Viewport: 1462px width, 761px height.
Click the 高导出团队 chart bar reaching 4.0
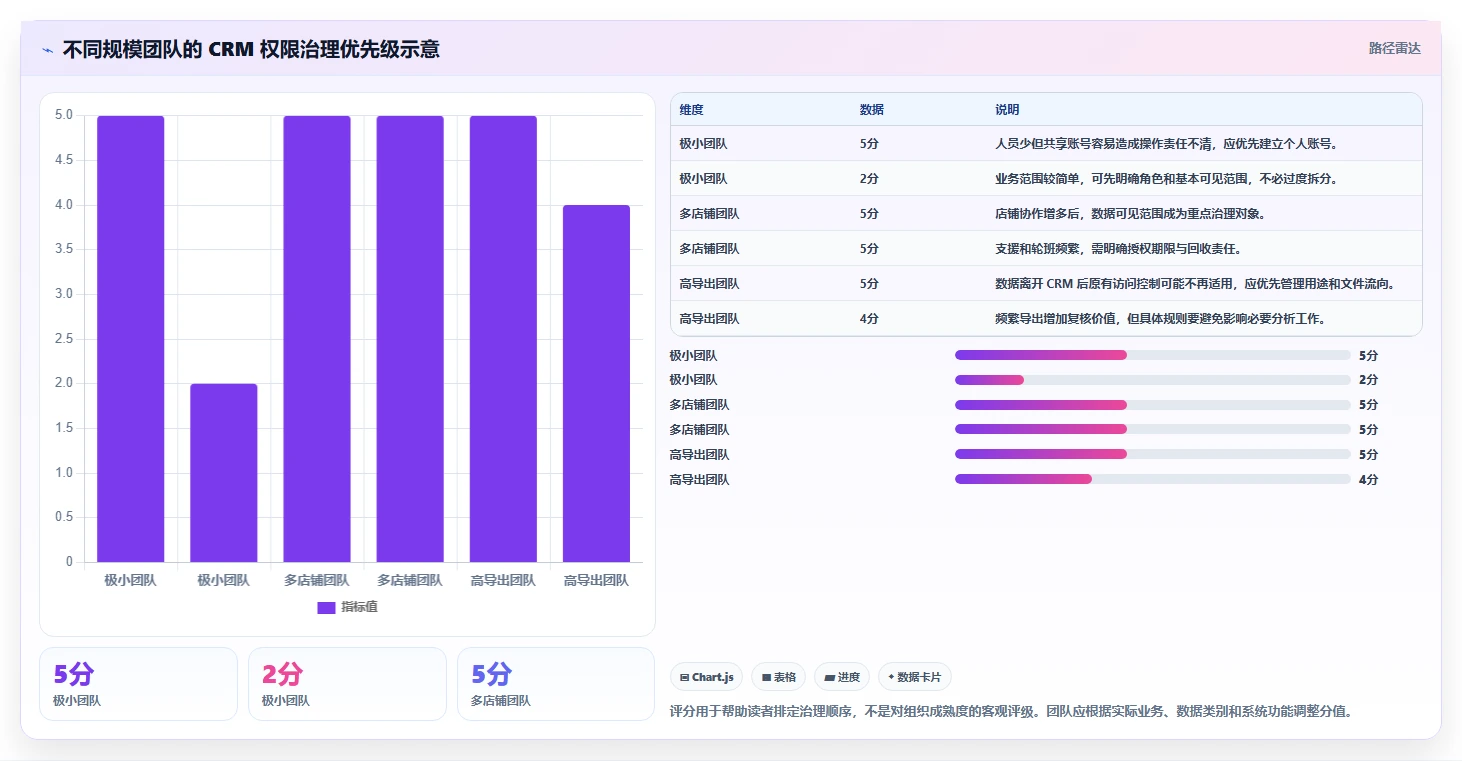pos(596,384)
